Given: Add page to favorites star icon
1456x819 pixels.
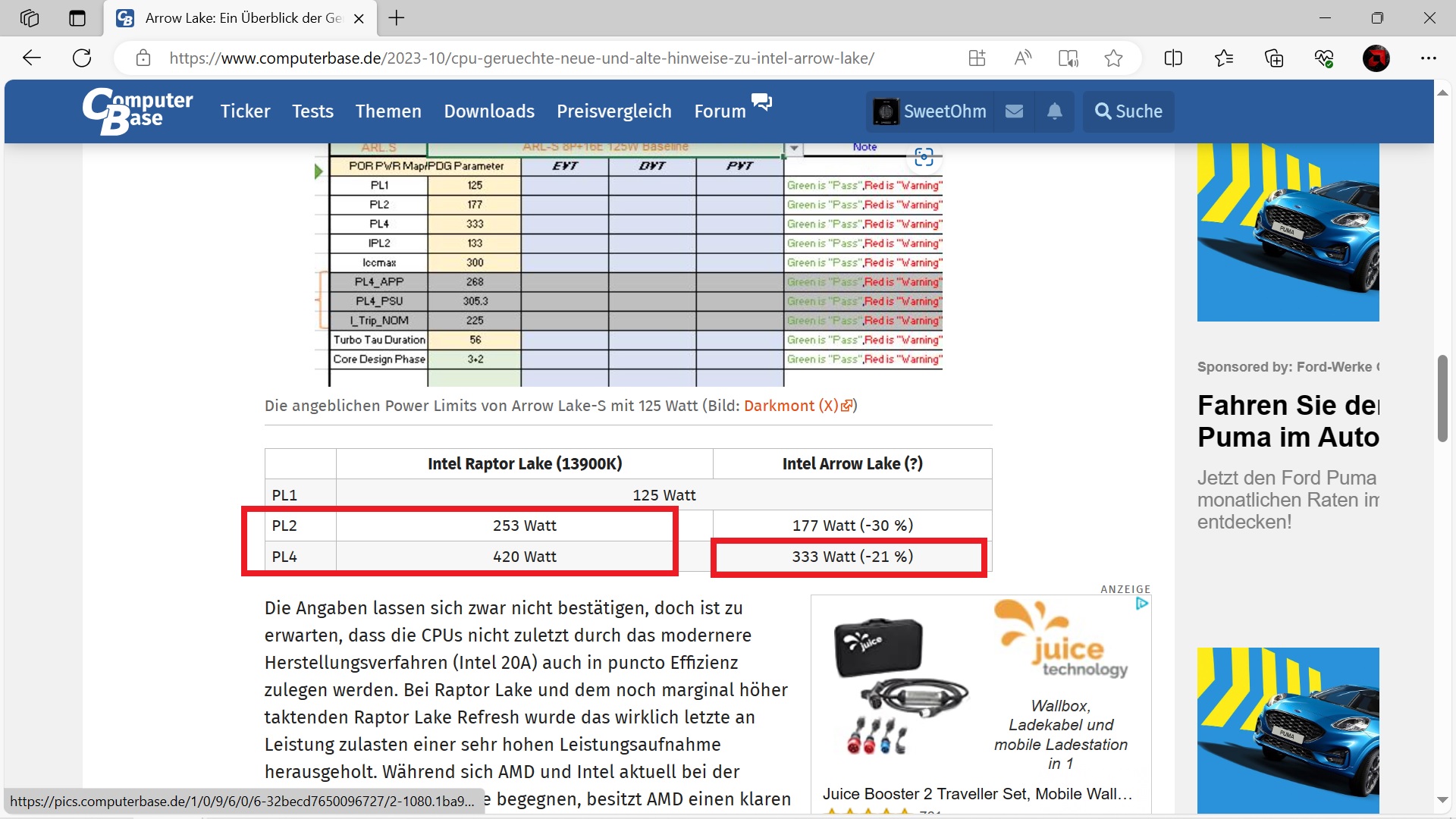Looking at the screenshot, I should click(1113, 58).
